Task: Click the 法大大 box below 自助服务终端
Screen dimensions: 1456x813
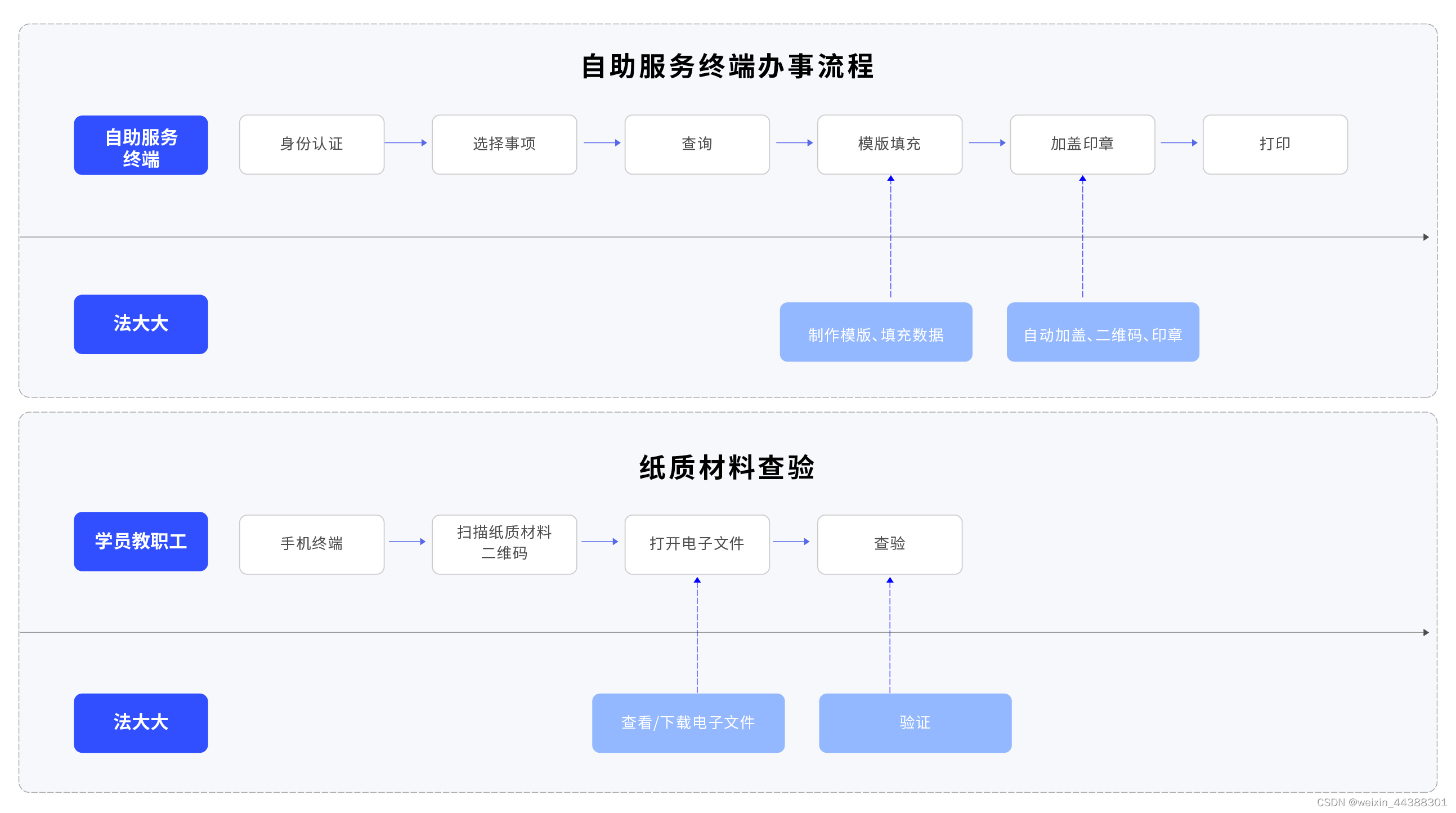Action: tap(141, 324)
